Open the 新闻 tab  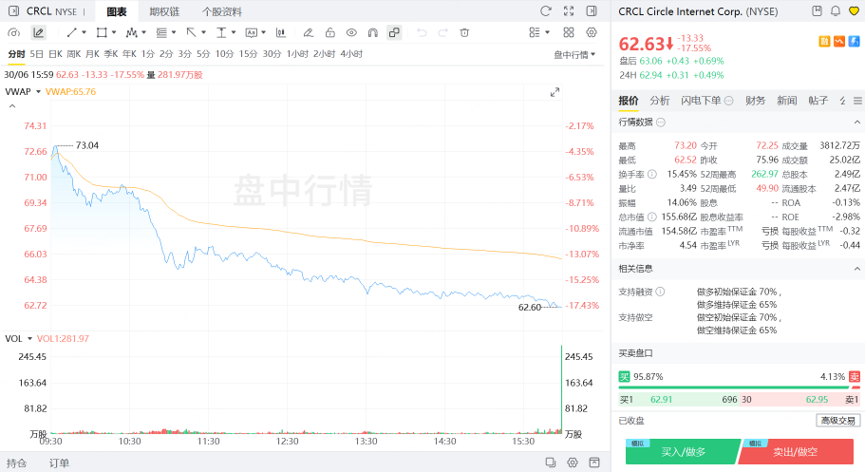point(787,100)
